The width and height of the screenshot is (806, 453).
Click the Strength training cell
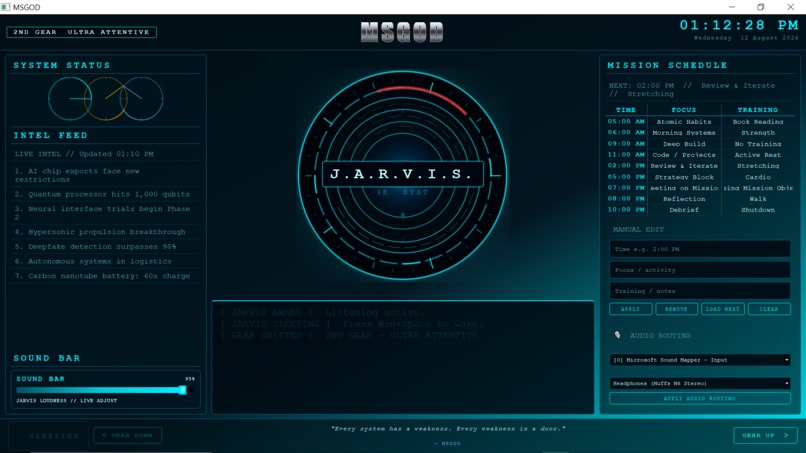coord(758,133)
